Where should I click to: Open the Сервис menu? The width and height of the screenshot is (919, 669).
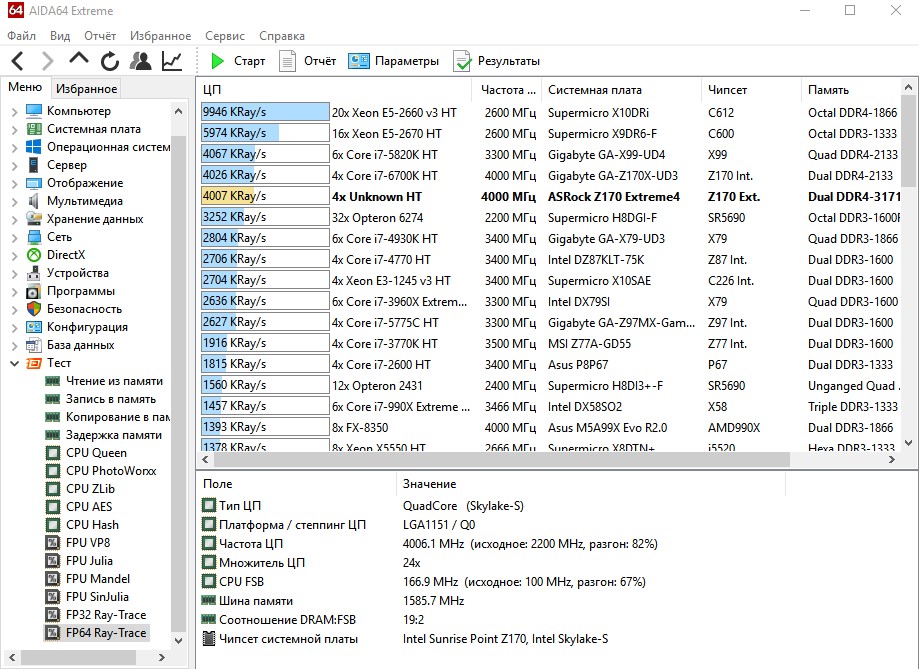tap(225, 36)
